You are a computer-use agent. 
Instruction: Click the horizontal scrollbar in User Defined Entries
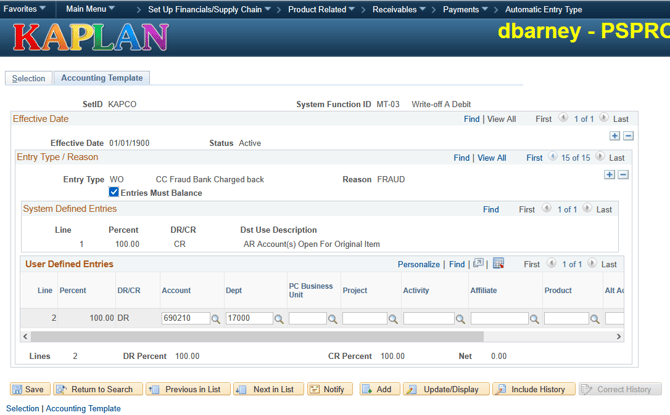pyautogui.click(x=300, y=337)
